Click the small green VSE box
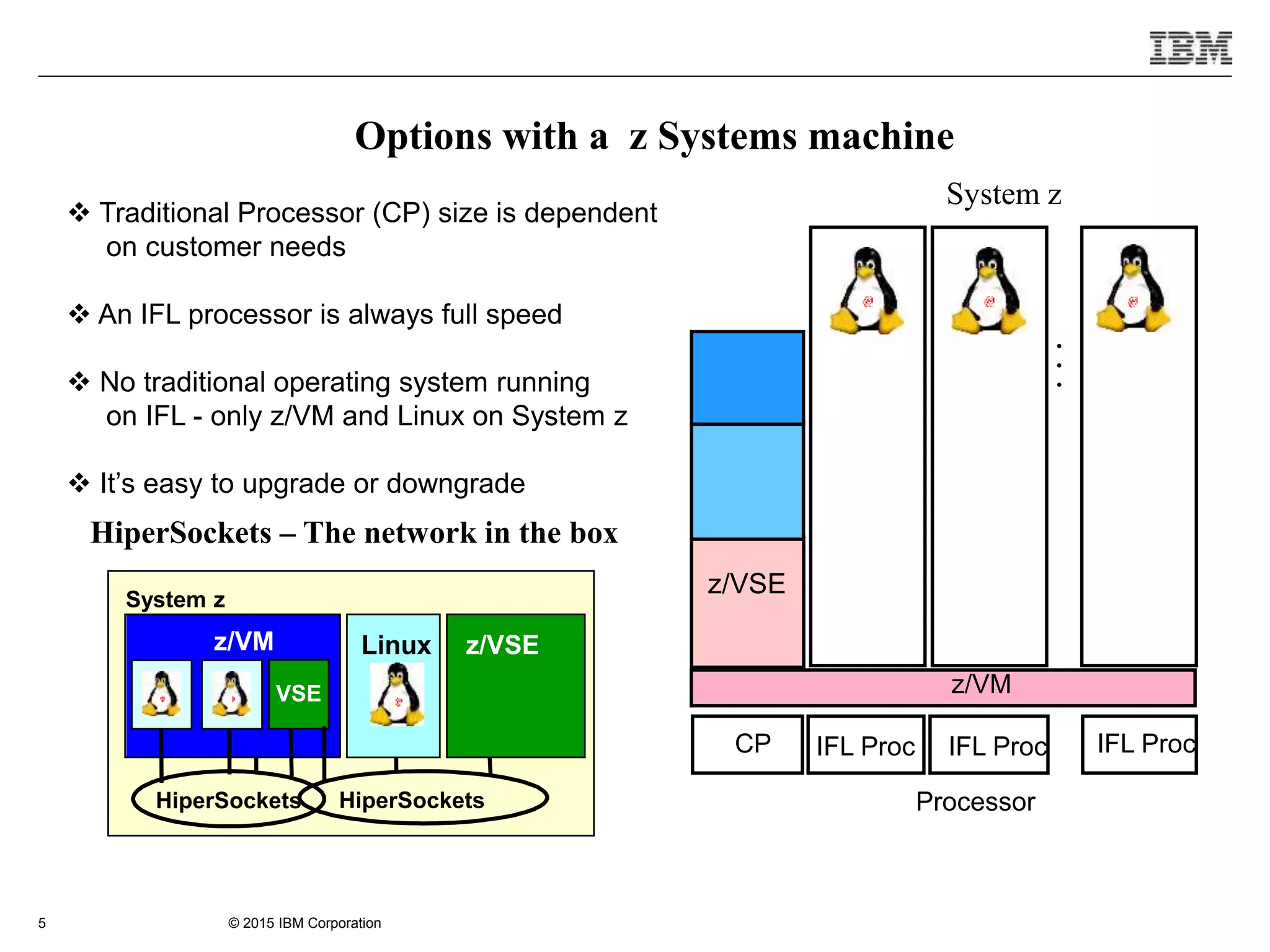The height and width of the screenshot is (952, 1270). [298, 693]
